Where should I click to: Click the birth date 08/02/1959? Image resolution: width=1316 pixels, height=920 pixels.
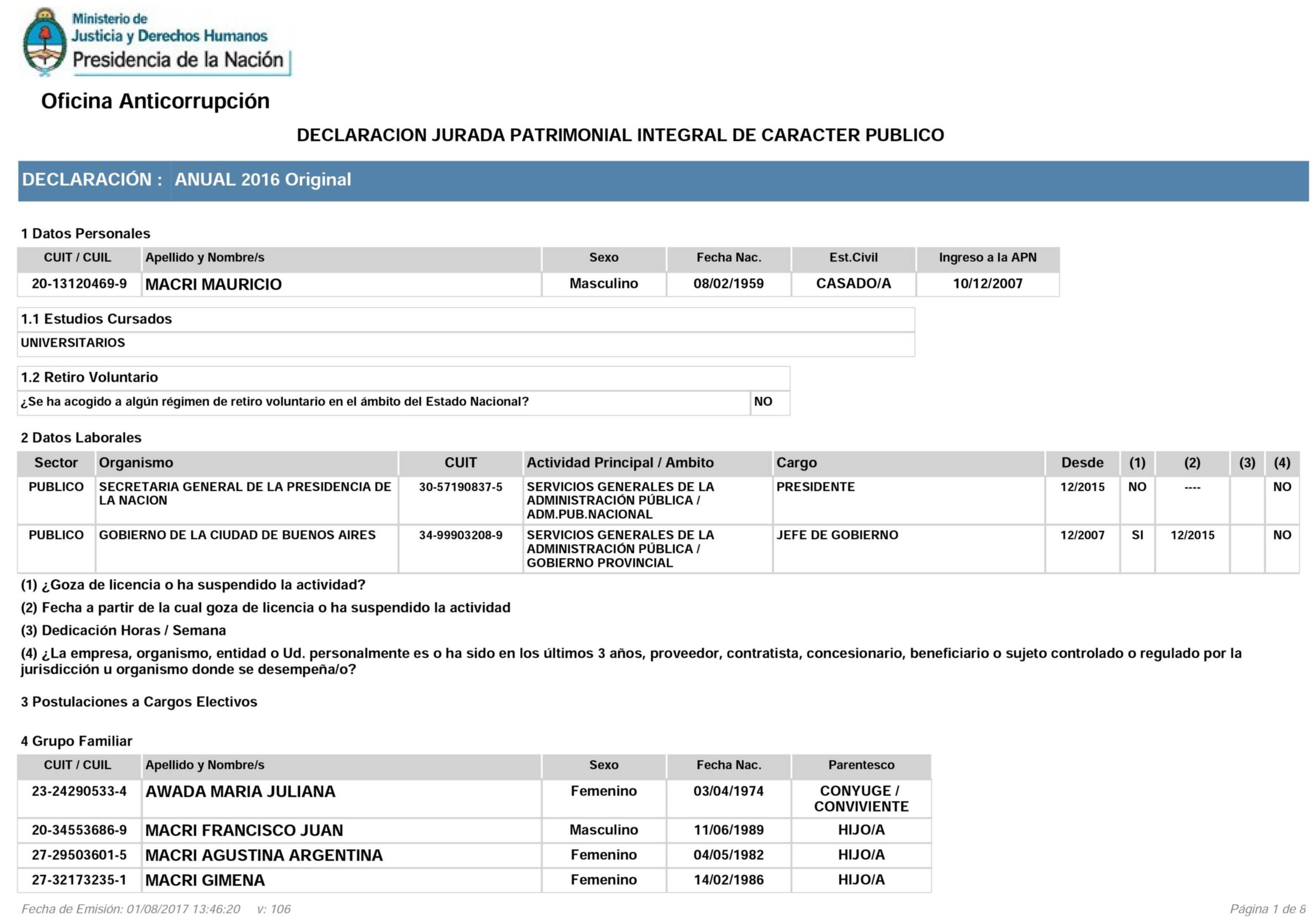coord(728,284)
